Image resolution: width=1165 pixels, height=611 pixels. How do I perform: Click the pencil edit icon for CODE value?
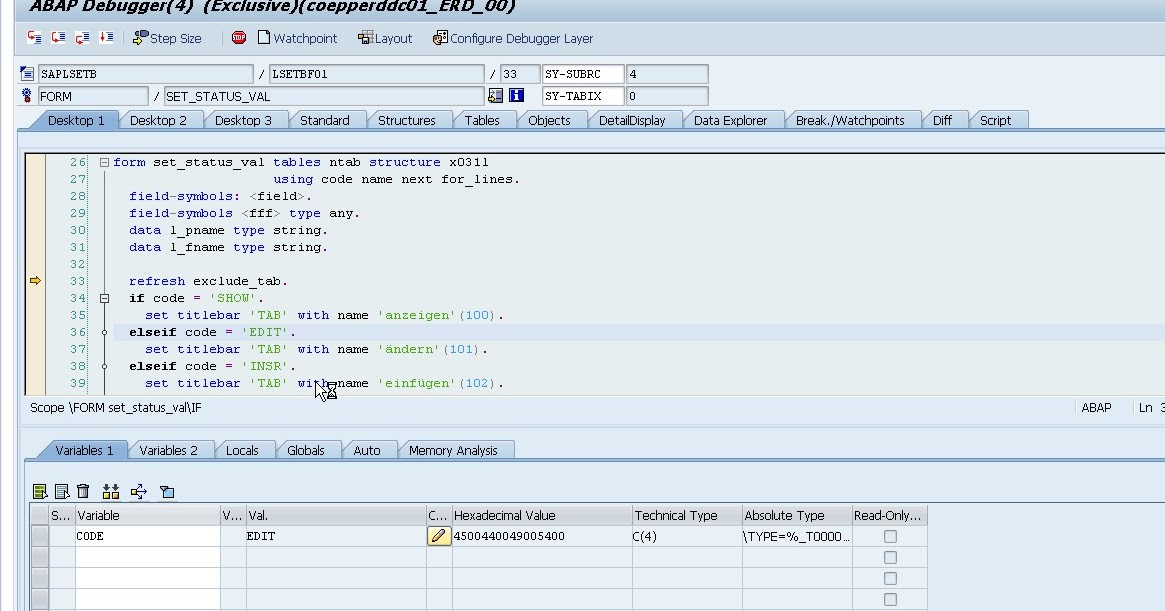438,536
